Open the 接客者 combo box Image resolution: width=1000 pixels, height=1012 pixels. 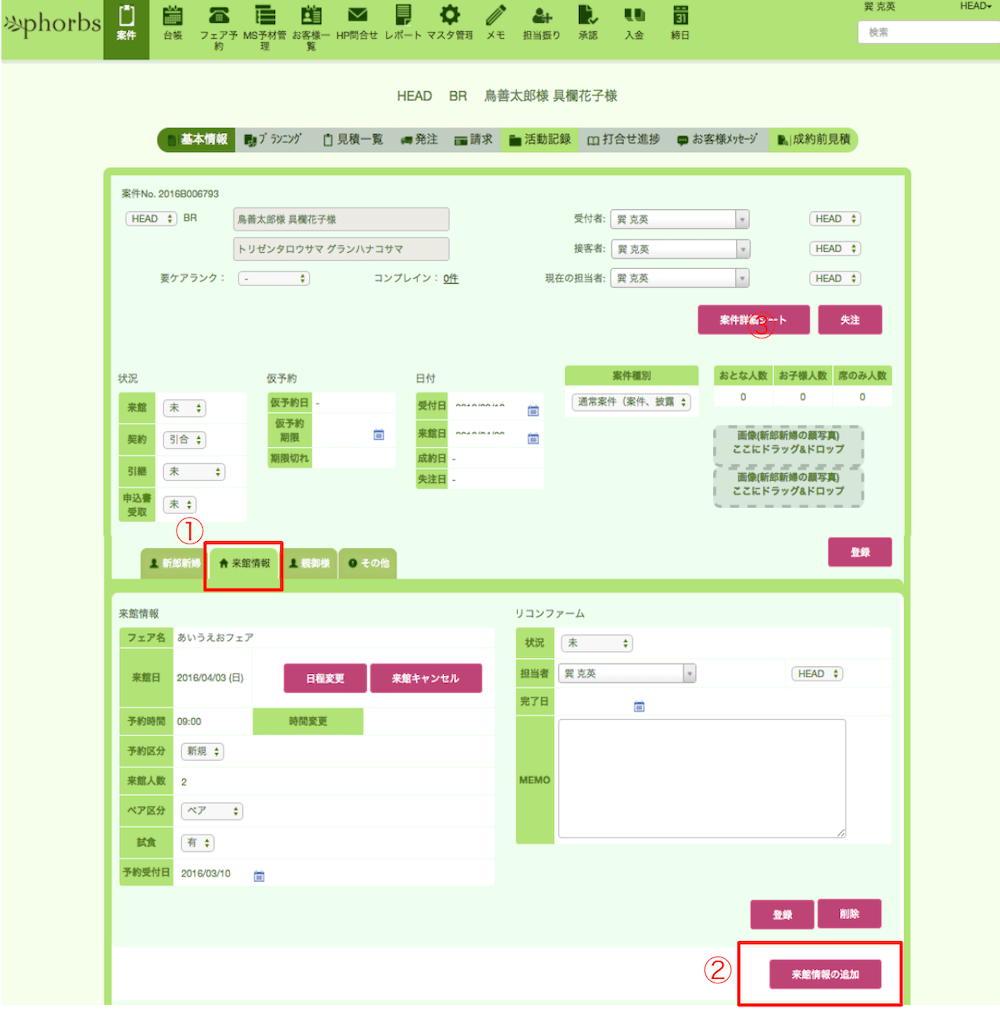[x=679, y=248]
